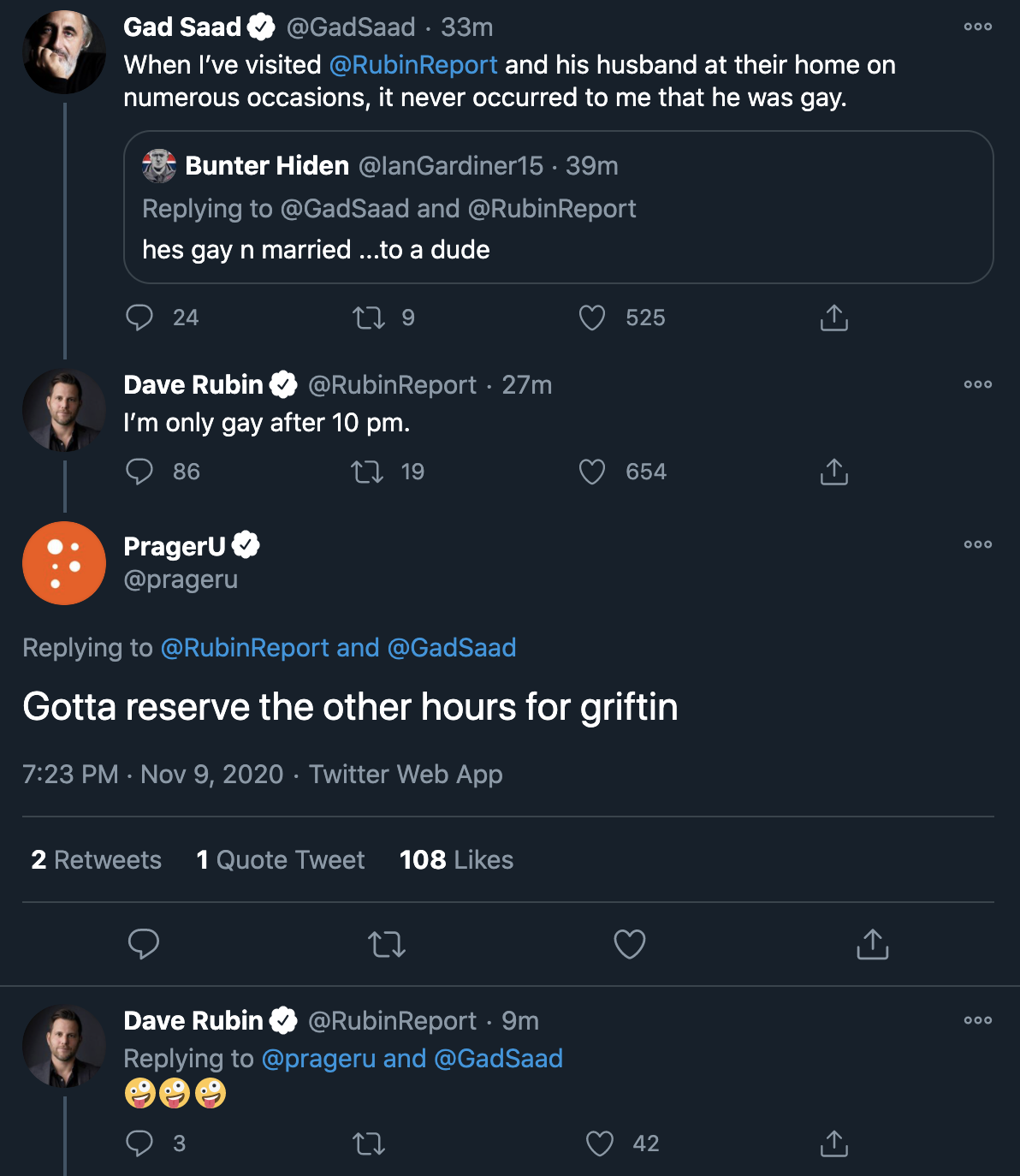Share Bunter Hiden's quoted tweet
Screen dimensions: 1020x1176
833,317
